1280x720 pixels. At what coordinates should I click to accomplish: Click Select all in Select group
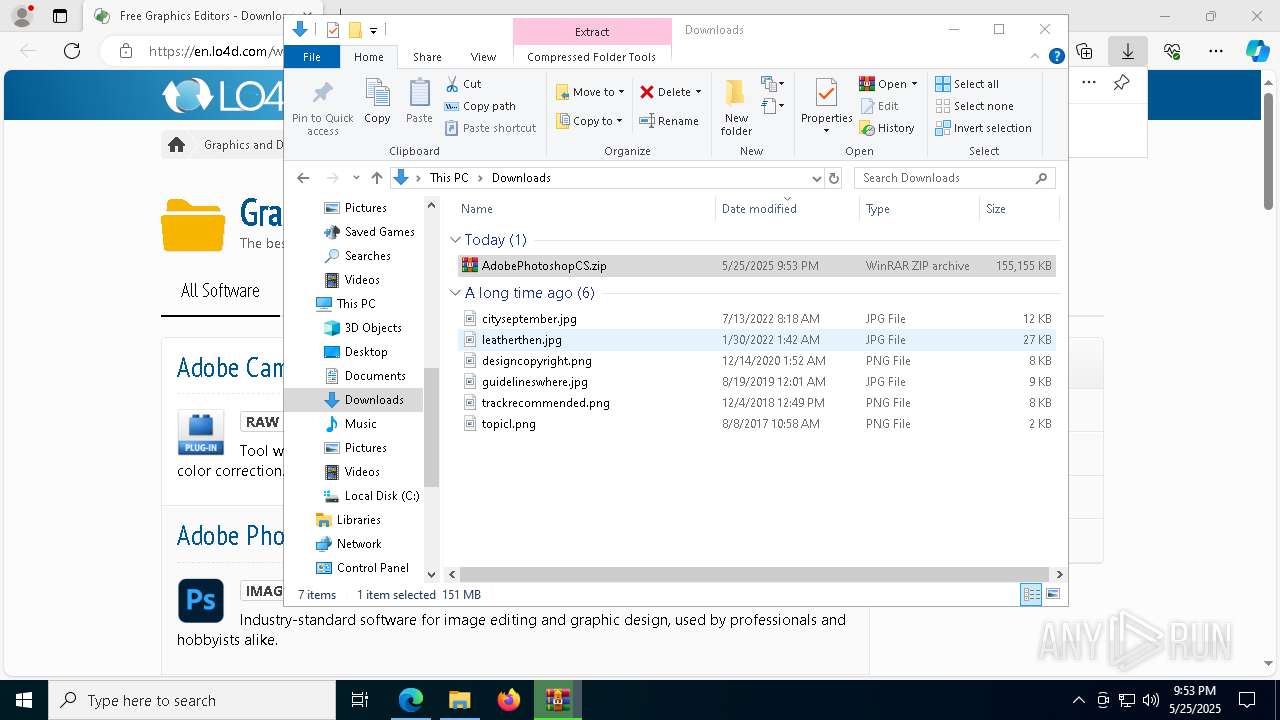(x=967, y=84)
